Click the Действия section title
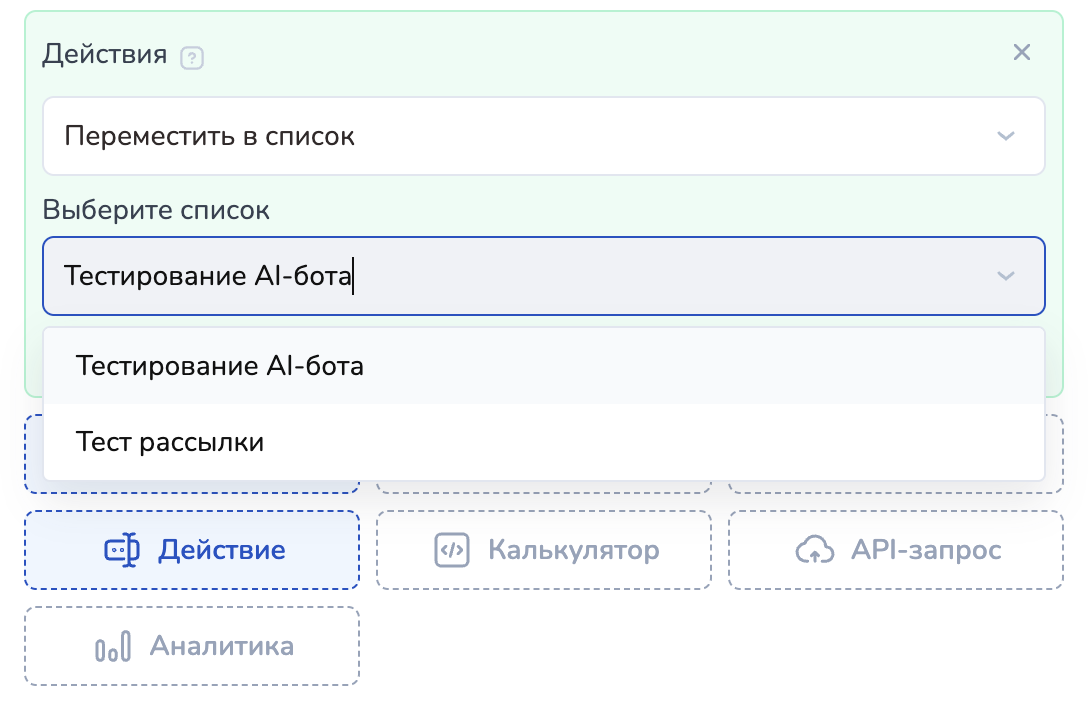Image resolution: width=1088 pixels, height=706 pixels. 104,54
